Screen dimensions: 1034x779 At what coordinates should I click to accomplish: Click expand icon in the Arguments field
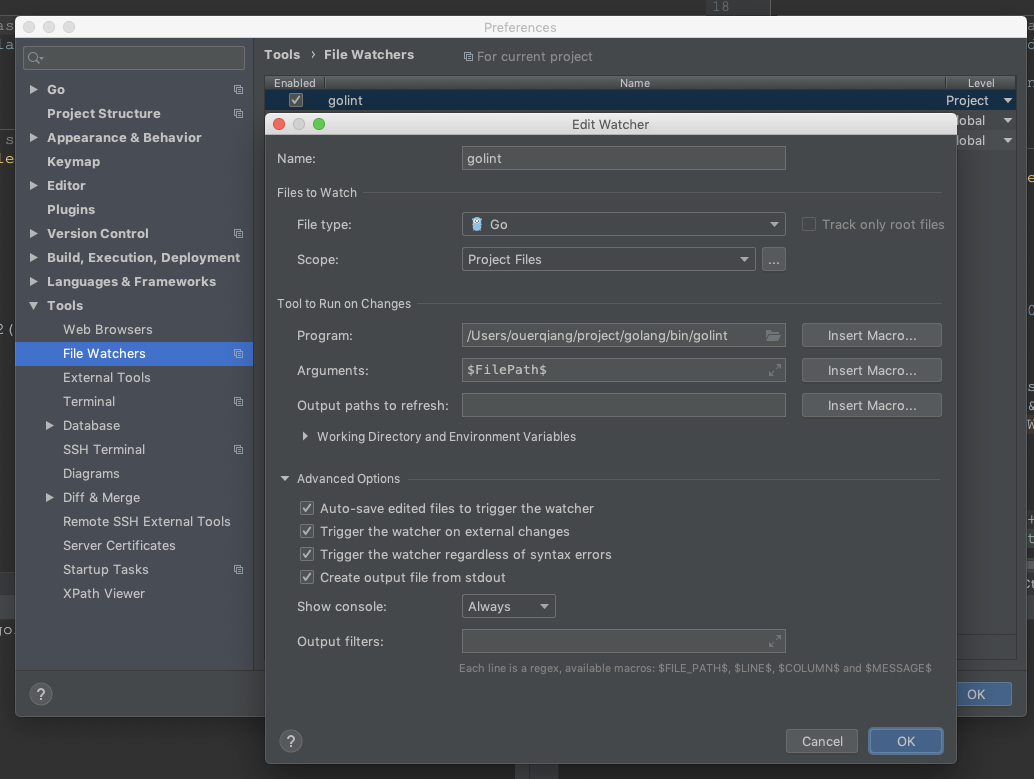(775, 370)
